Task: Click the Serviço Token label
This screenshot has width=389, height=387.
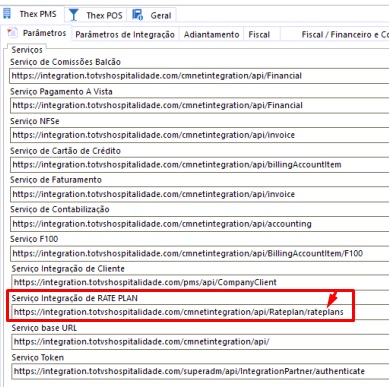Action: pyautogui.click(x=38, y=358)
